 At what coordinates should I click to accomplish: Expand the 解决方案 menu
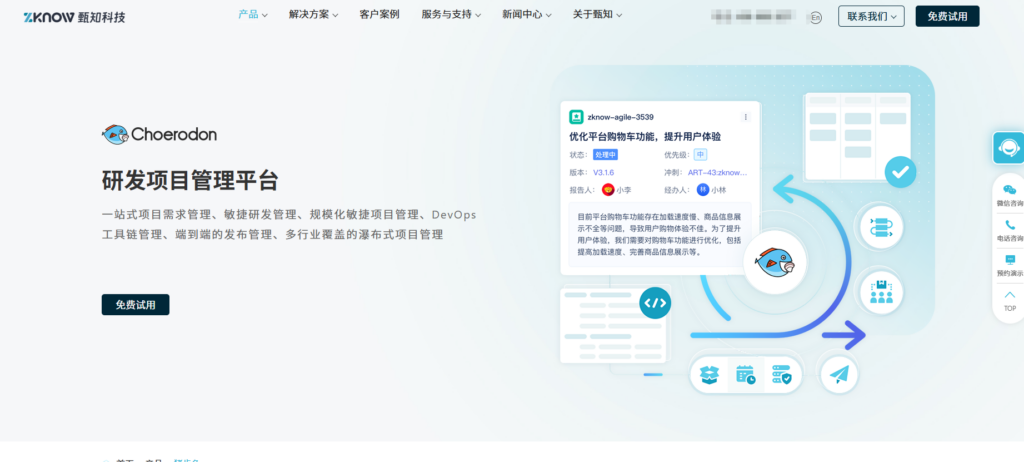[313, 14]
